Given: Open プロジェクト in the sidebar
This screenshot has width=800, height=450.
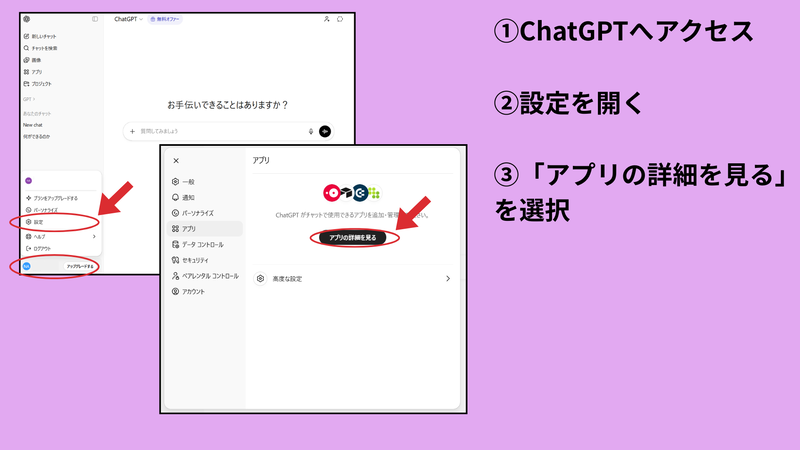Looking at the screenshot, I should 37,84.
